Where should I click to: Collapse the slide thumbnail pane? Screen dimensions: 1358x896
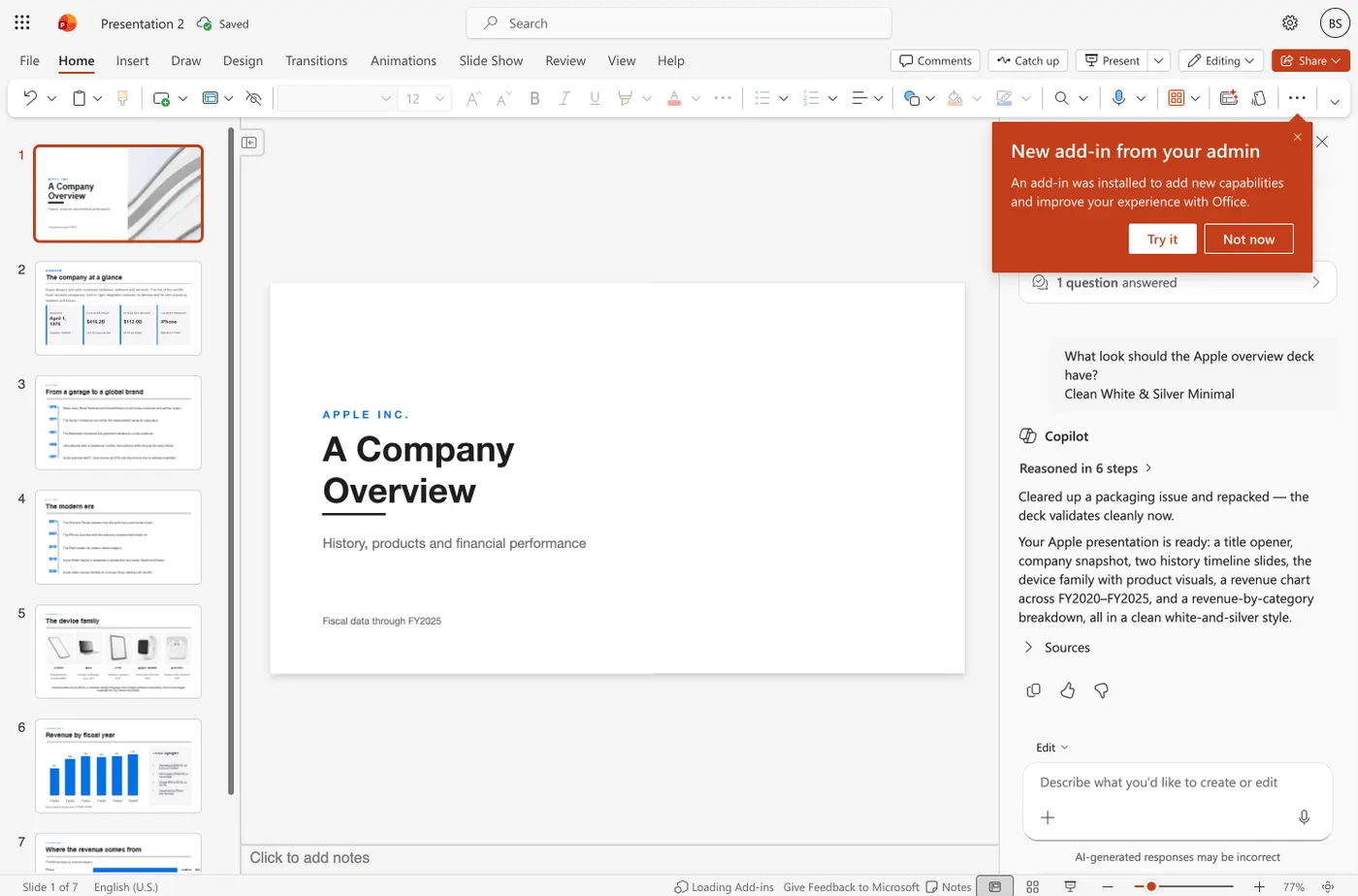pos(249,143)
